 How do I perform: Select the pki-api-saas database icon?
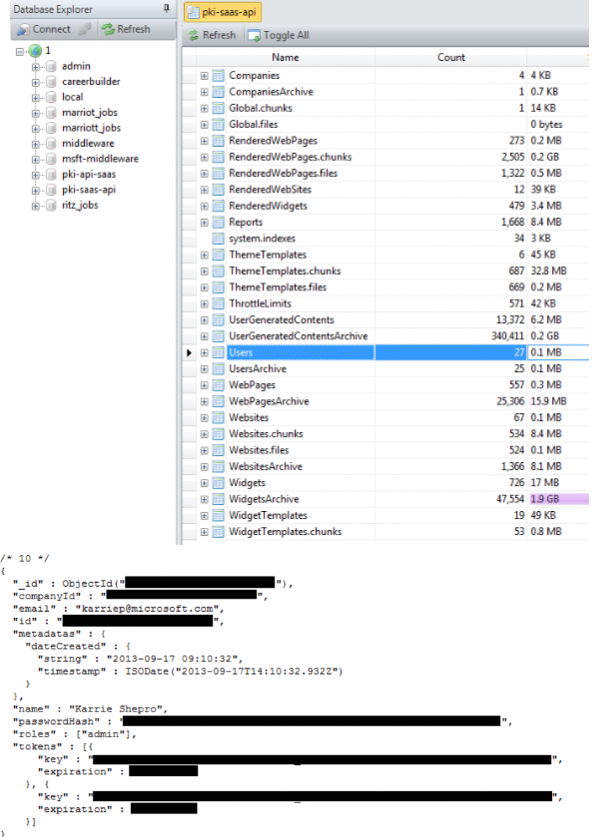[x=51, y=175]
